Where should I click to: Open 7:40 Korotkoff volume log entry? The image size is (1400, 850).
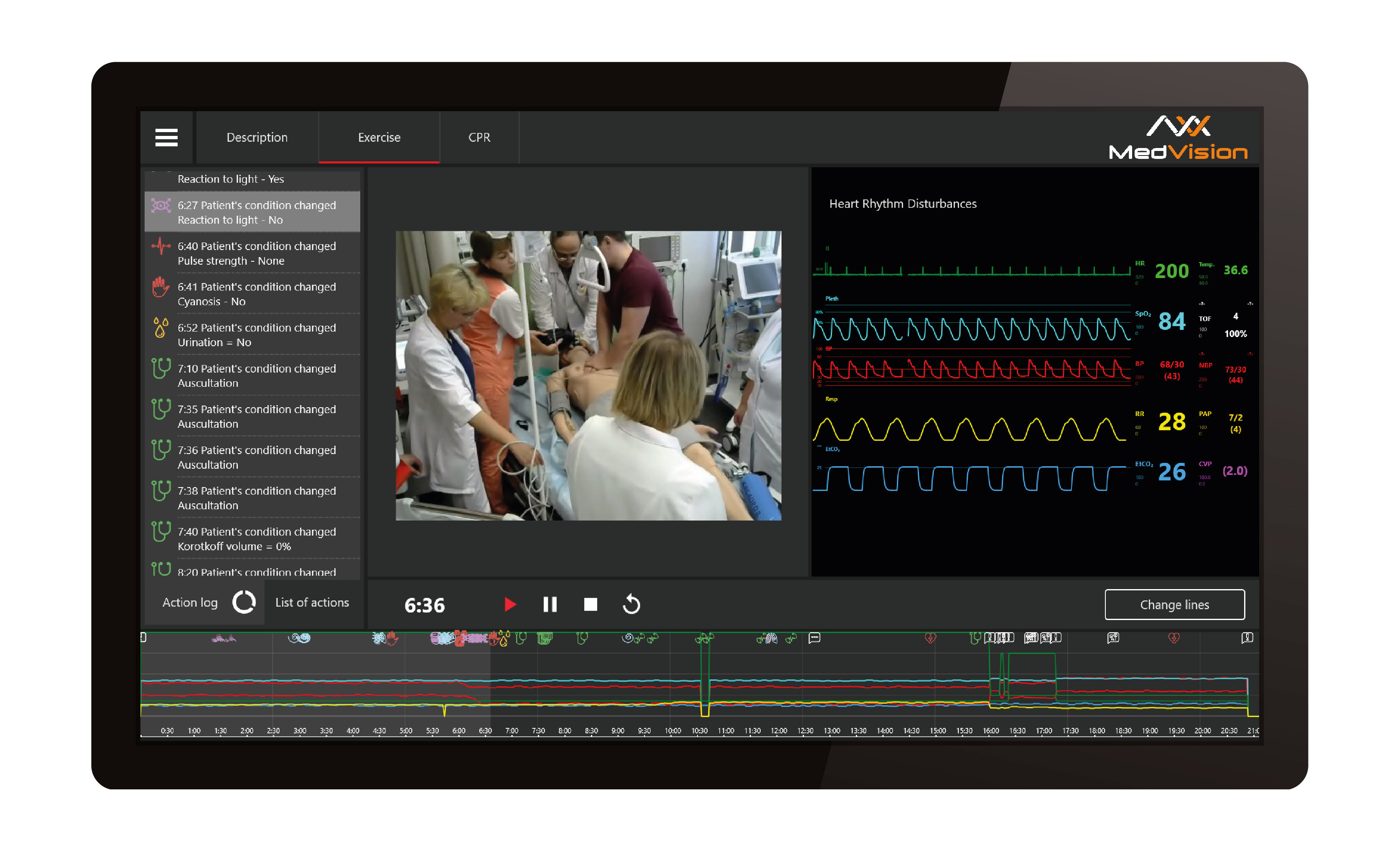(256, 539)
